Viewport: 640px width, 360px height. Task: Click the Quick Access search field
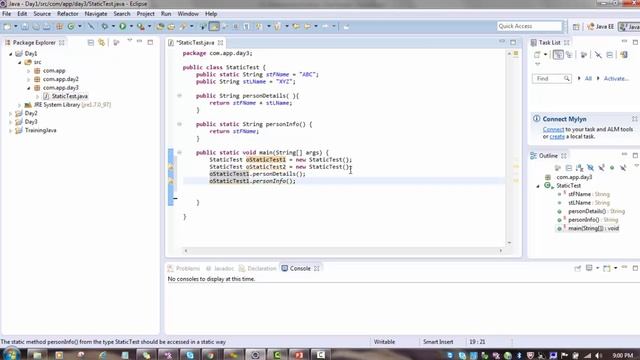(x=529, y=26)
